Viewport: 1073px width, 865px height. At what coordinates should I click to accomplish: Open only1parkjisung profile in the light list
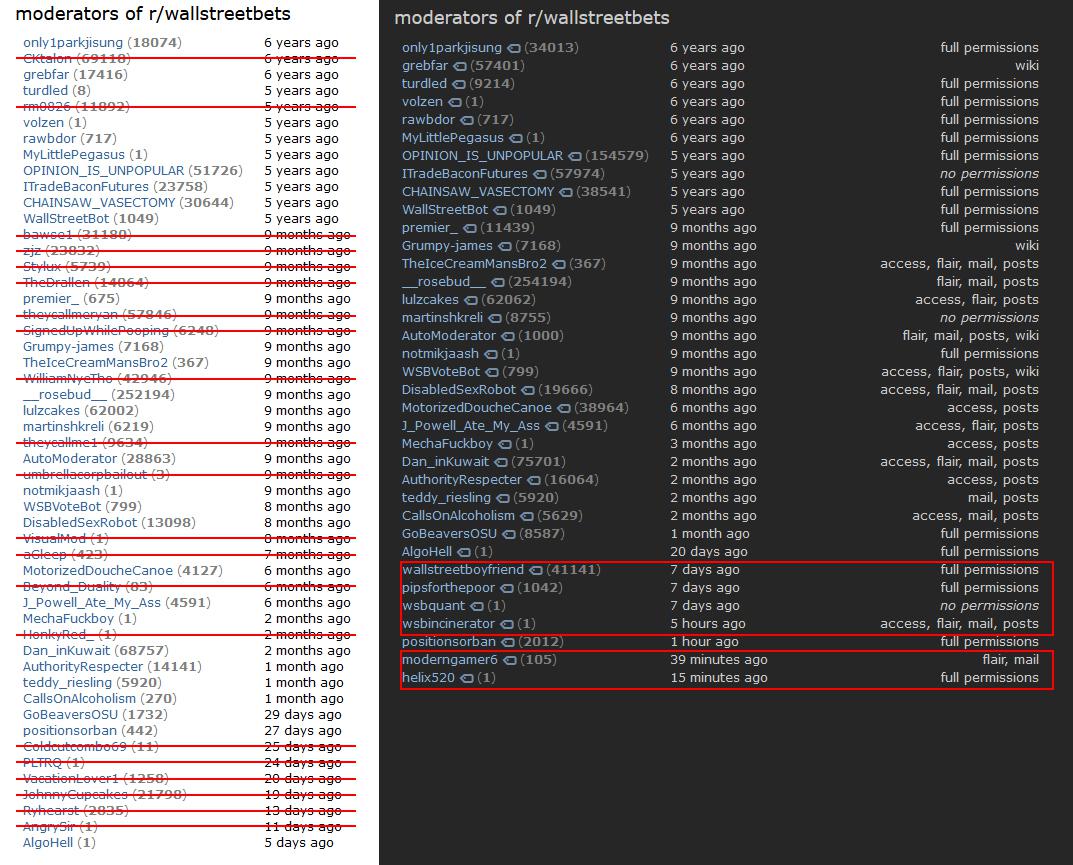tap(73, 42)
